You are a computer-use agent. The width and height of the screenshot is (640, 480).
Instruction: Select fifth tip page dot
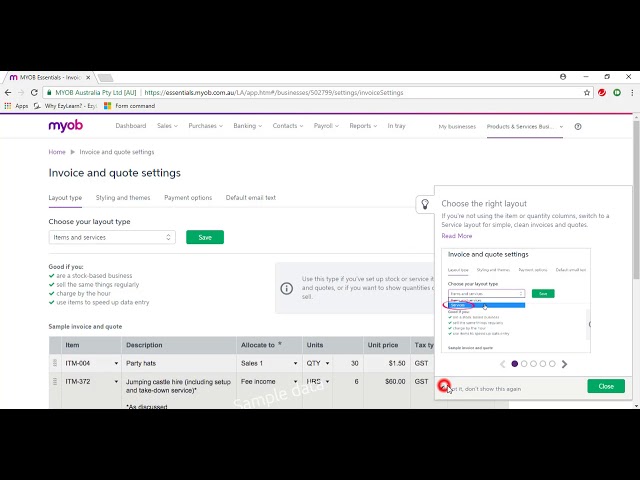tap(552, 364)
